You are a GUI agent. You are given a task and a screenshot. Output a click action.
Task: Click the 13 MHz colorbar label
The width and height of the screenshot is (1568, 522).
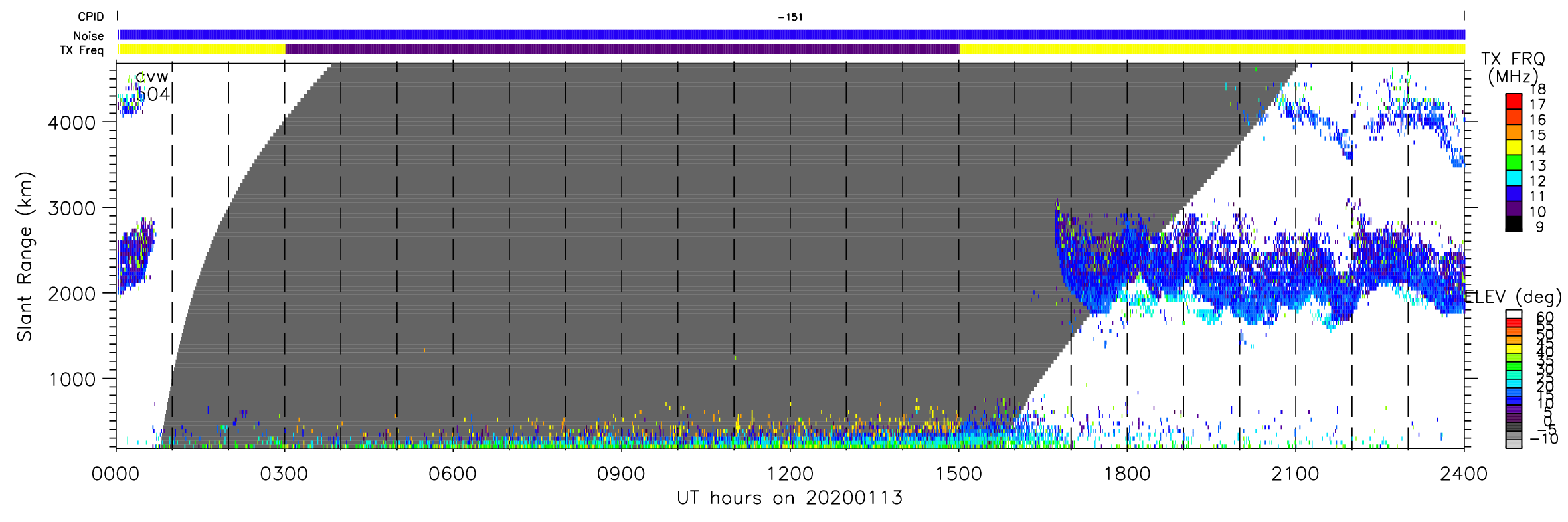[1537, 165]
